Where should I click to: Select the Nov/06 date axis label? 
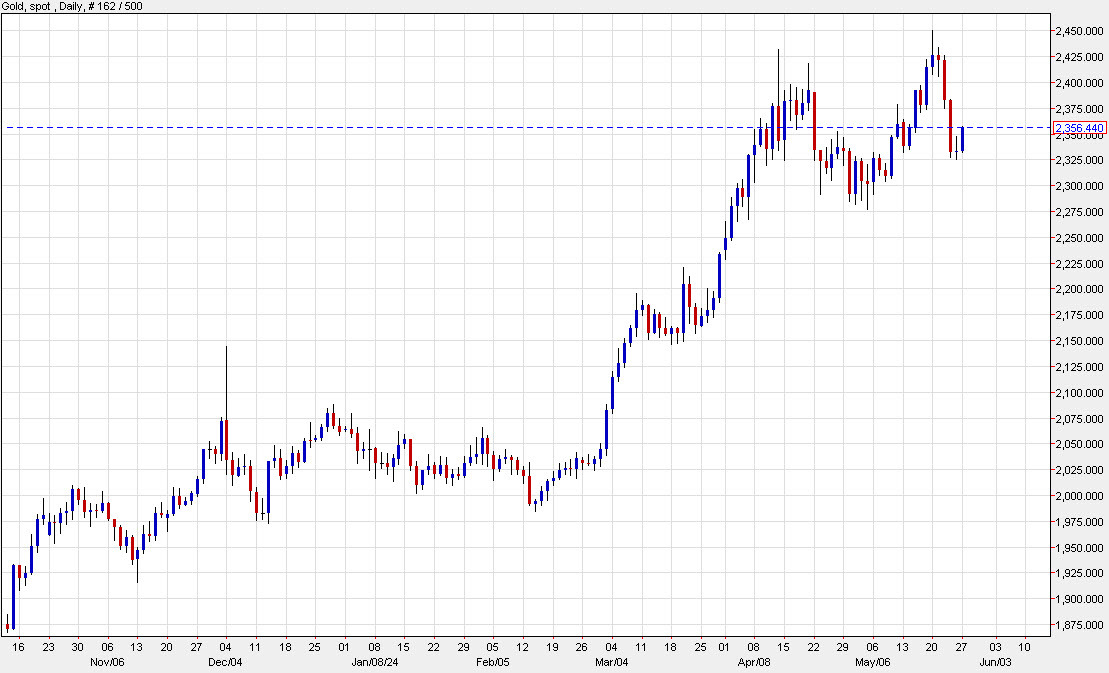pos(107,661)
